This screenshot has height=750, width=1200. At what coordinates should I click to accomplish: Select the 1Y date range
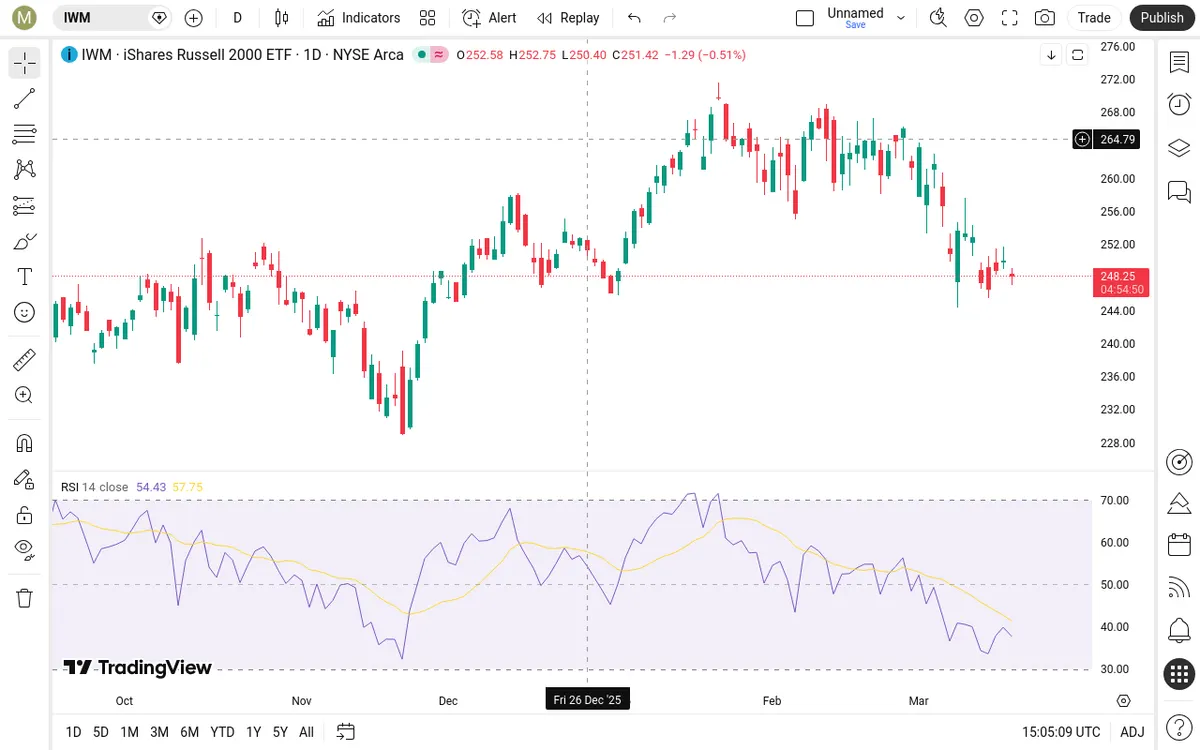coord(254,732)
